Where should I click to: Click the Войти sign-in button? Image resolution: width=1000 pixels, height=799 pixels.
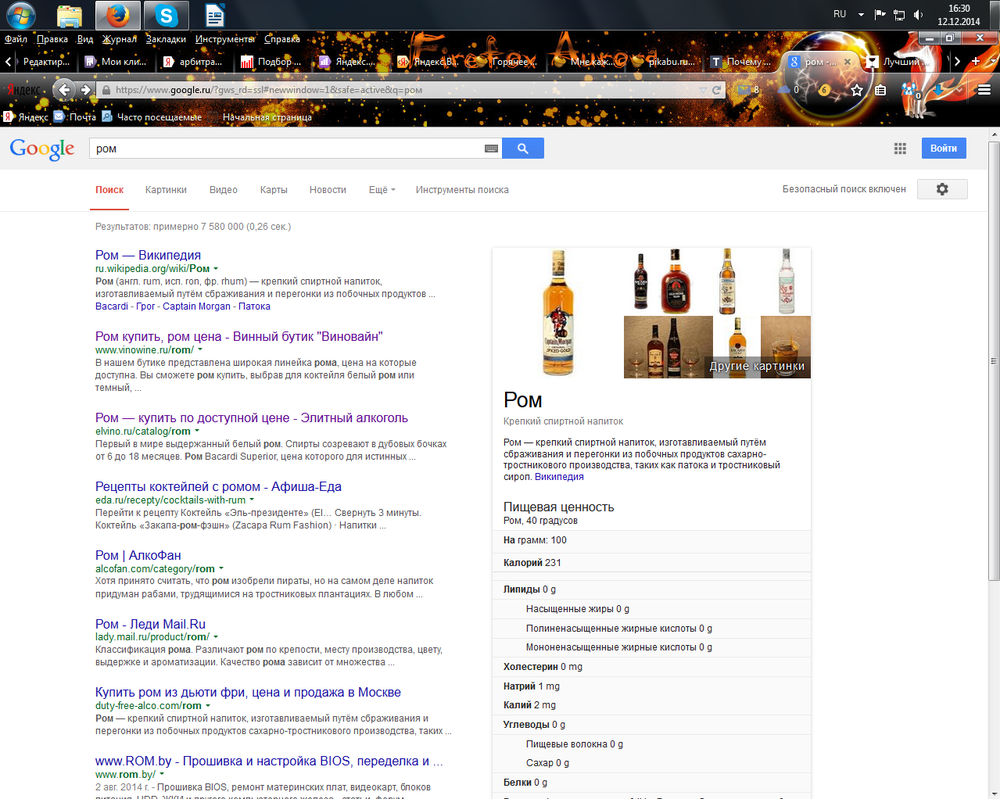[943, 148]
